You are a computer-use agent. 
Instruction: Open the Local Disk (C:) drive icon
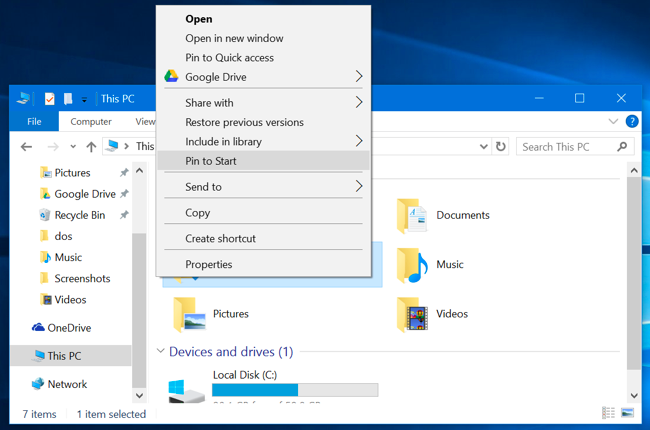(x=186, y=391)
